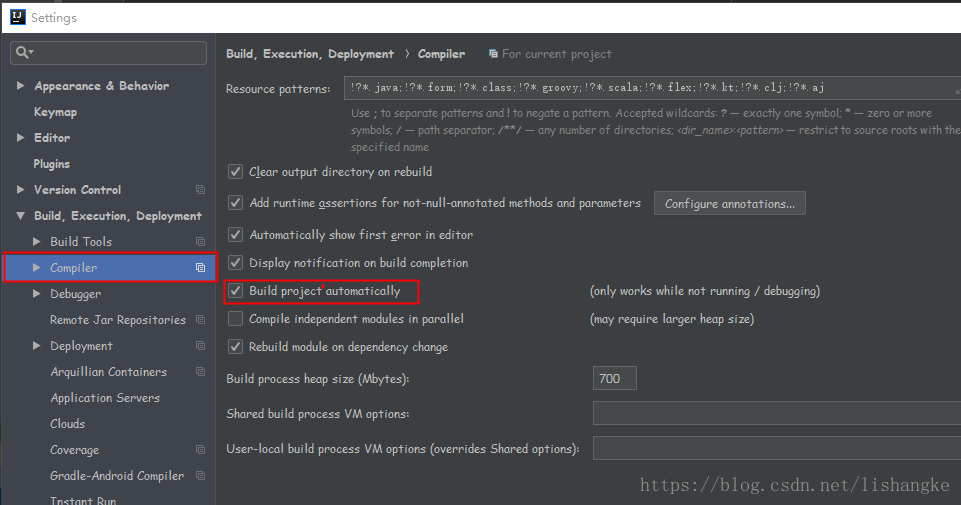This screenshot has width=961, height=505.
Task: Click the Build process heap size field
Action: pyautogui.click(x=615, y=378)
